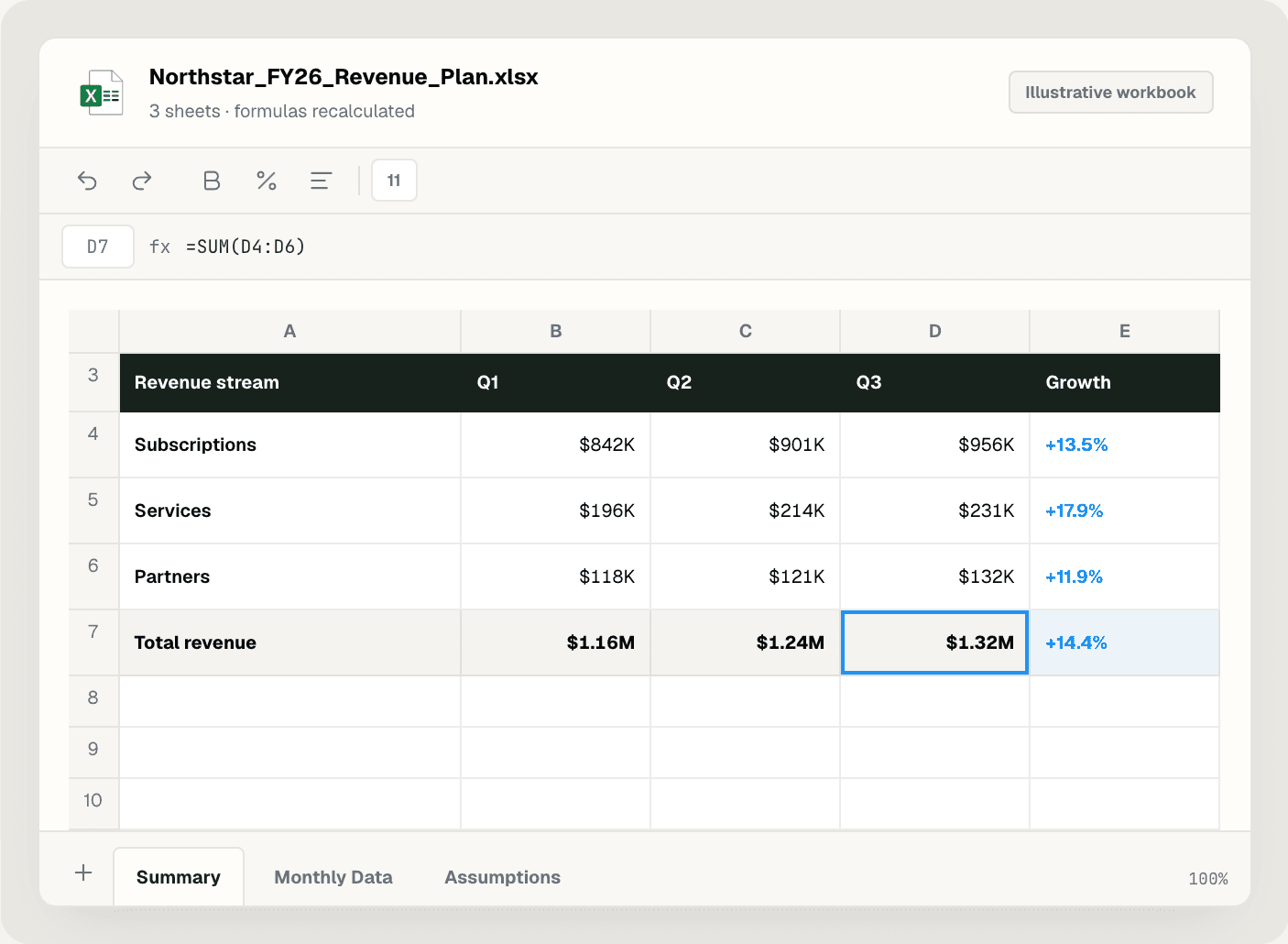Click the Growth header cell
The width and height of the screenshot is (1288, 944).
click(x=1125, y=382)
